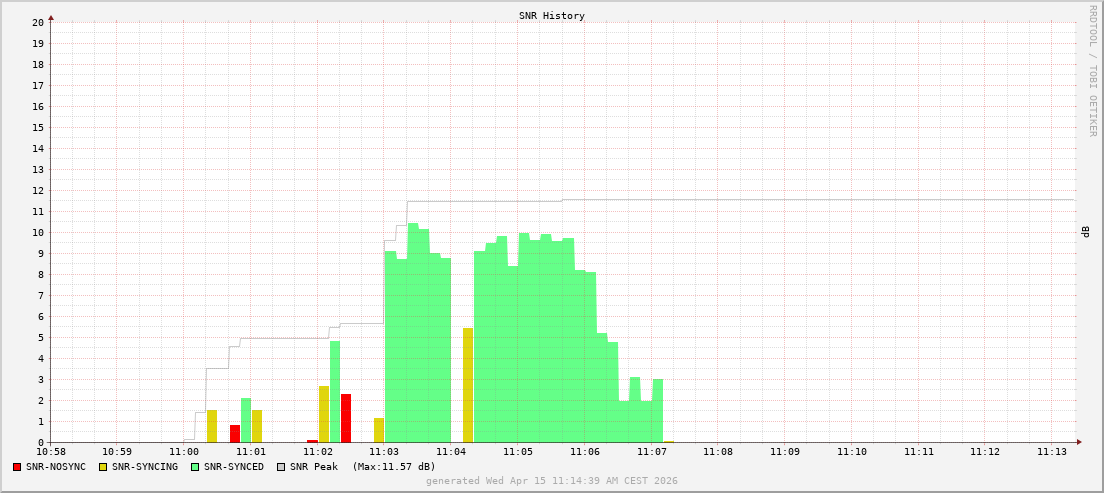Click the yellow SNR-SYNCING legend swatch
This screenshot has height=493, width=1104.
tap(103, 467)
